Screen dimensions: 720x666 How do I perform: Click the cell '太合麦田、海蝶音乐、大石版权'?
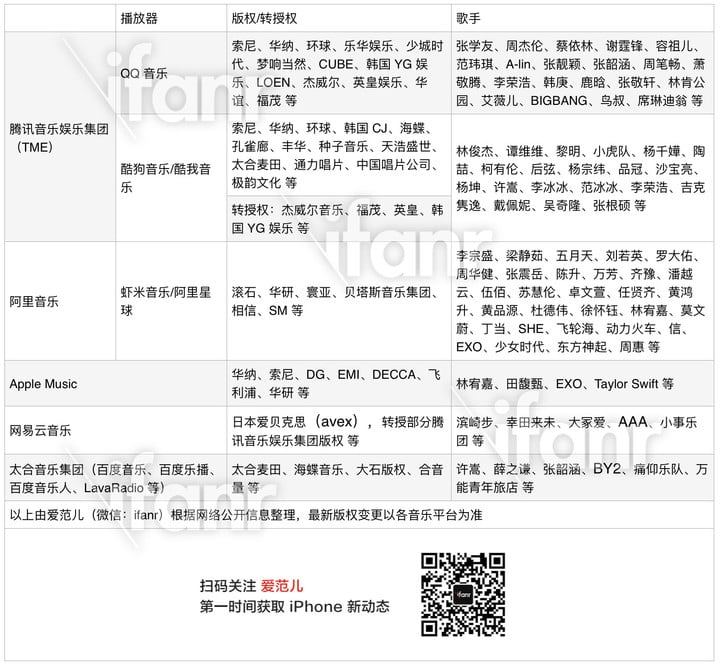(x=339, y=478)
